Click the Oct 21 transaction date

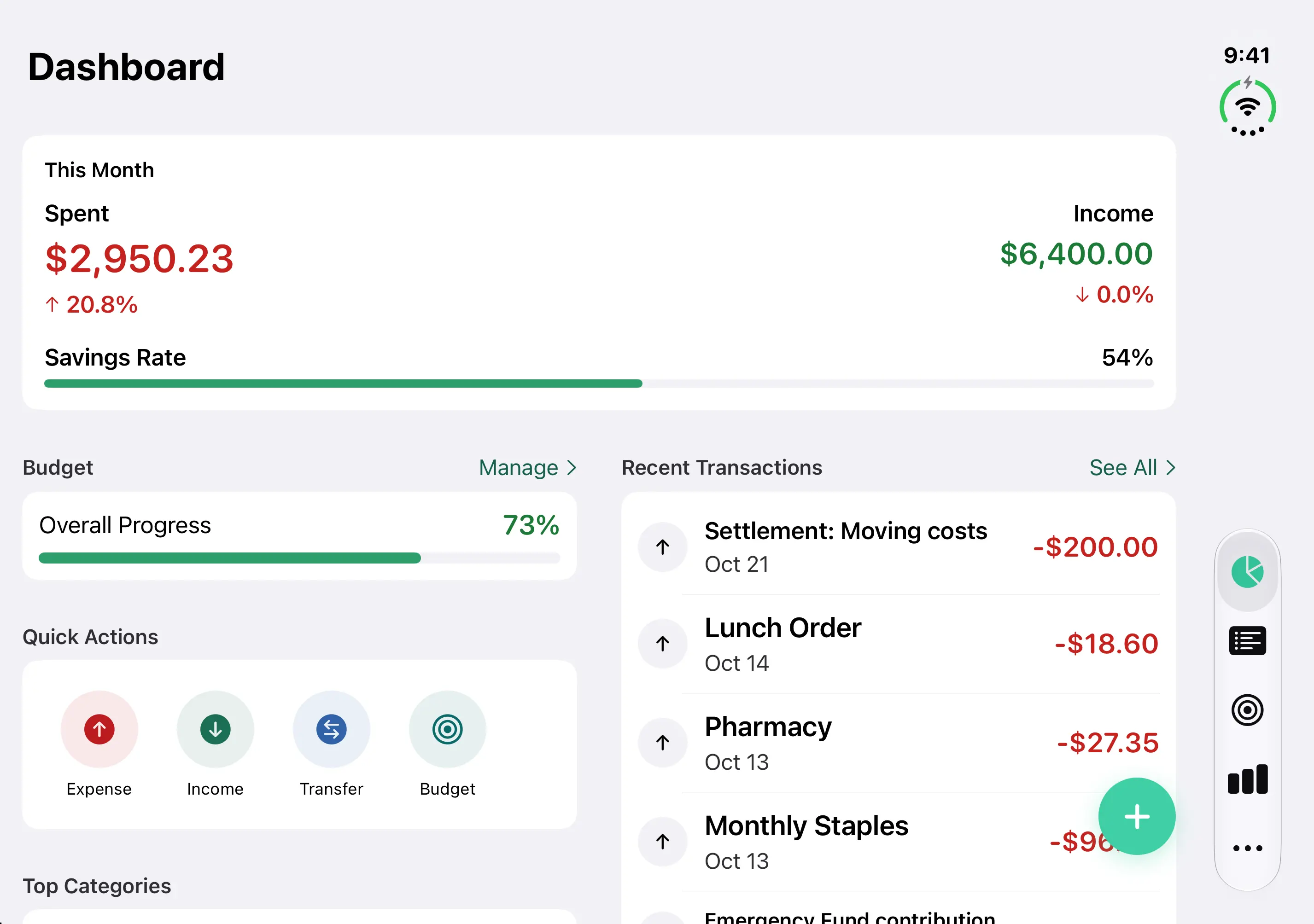736,564
